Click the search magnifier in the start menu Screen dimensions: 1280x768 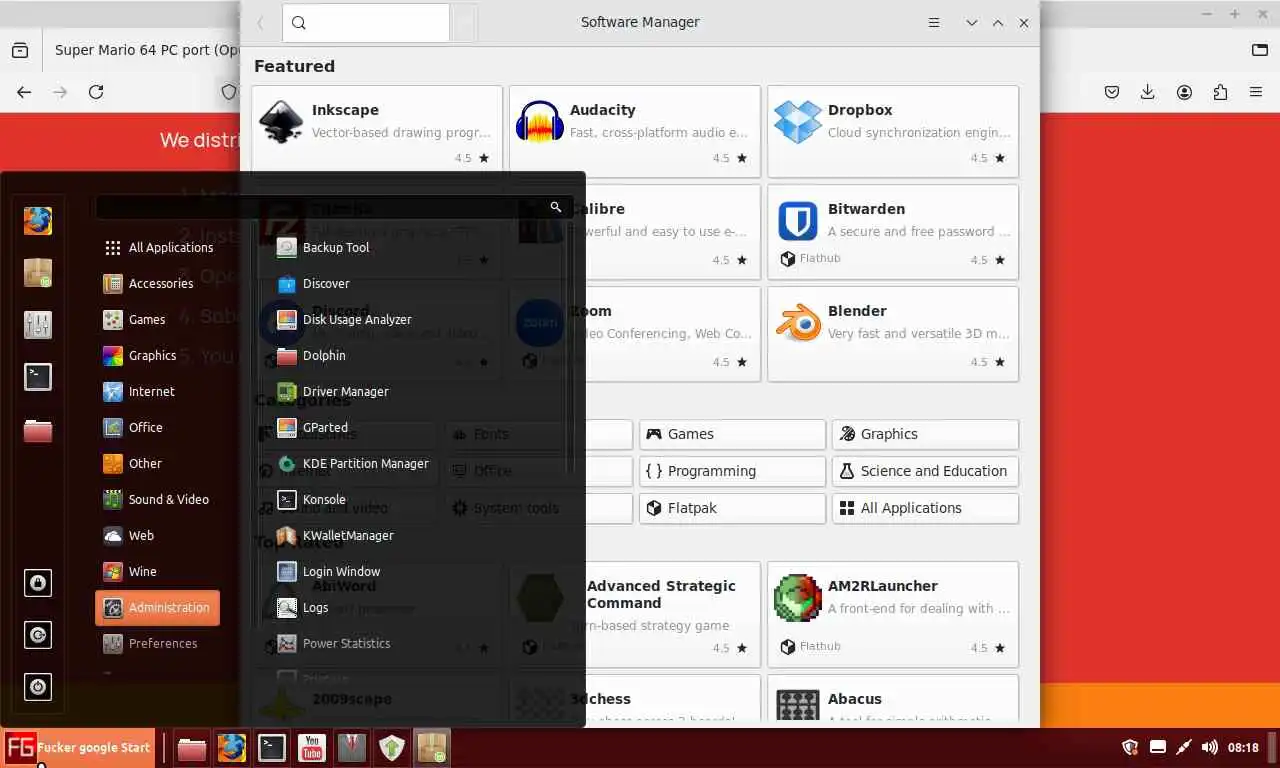click(556, 207)
